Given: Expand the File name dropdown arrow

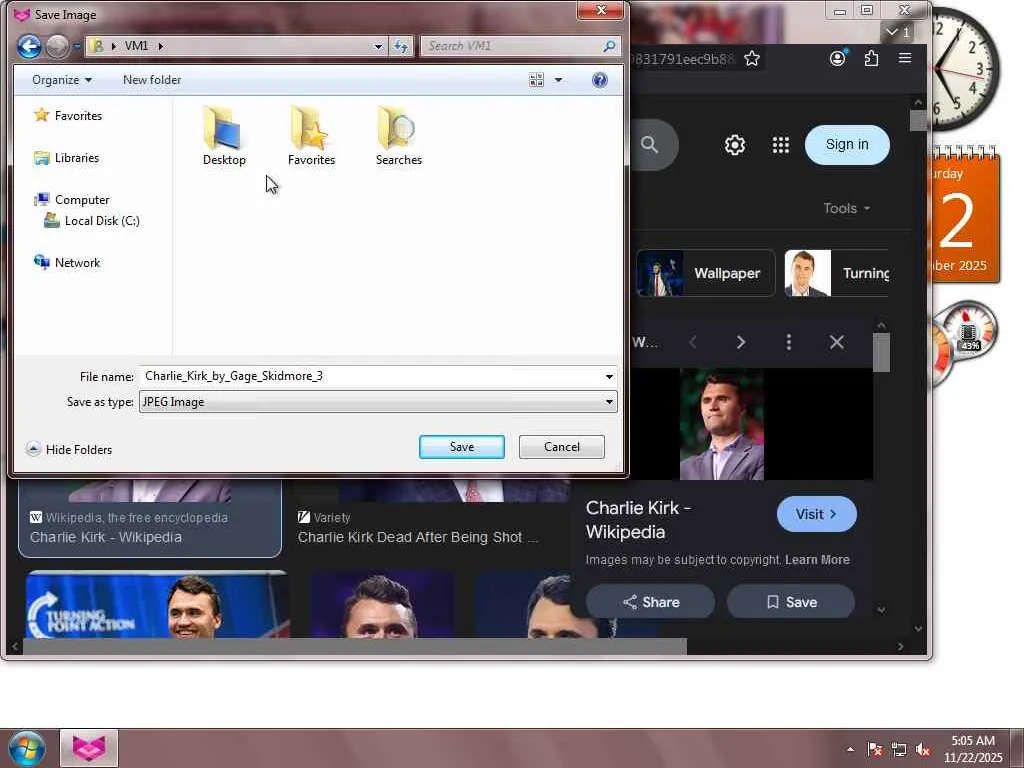Looking at the screenshot, I should point(609,376).
